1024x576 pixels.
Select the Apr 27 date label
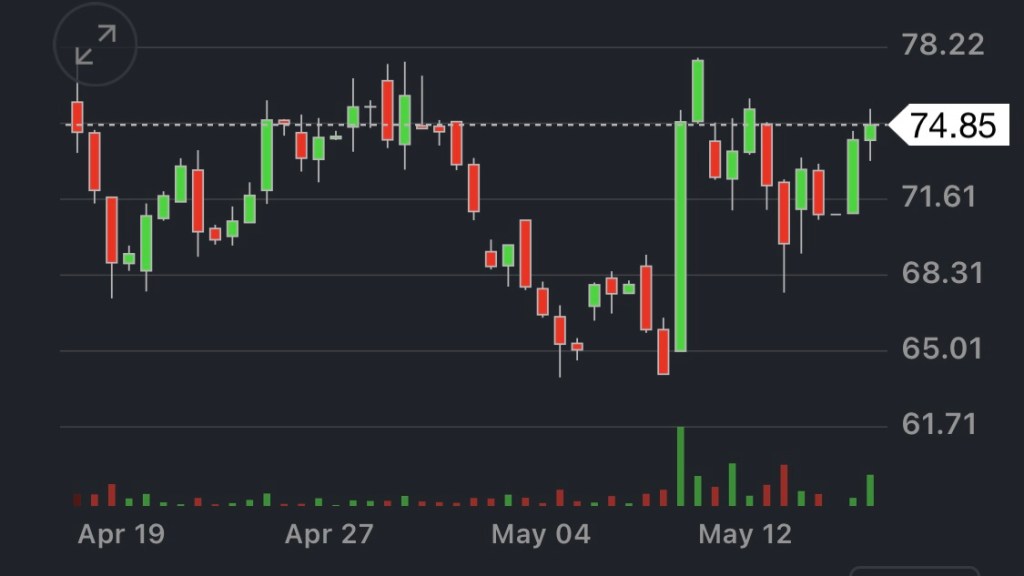click(x=328, y=534)
